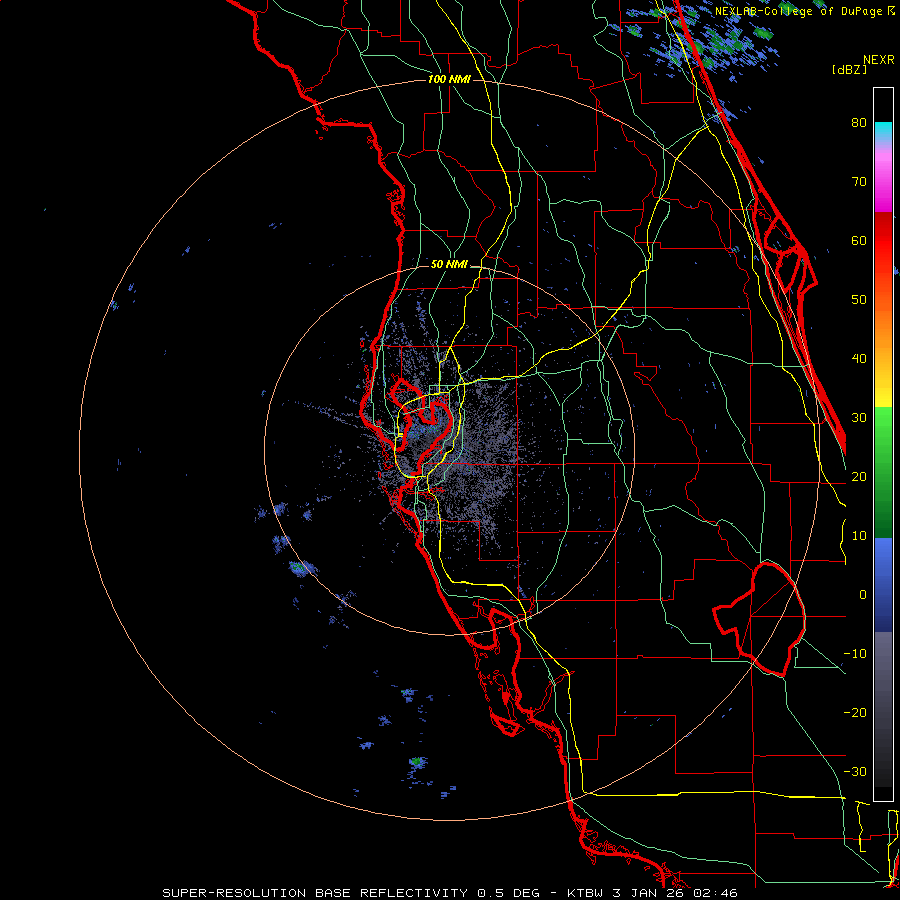Viewport: 900px width, 900px height.
Task: Click the "[dBZ]" units label
Action: [x=849, y=69]
